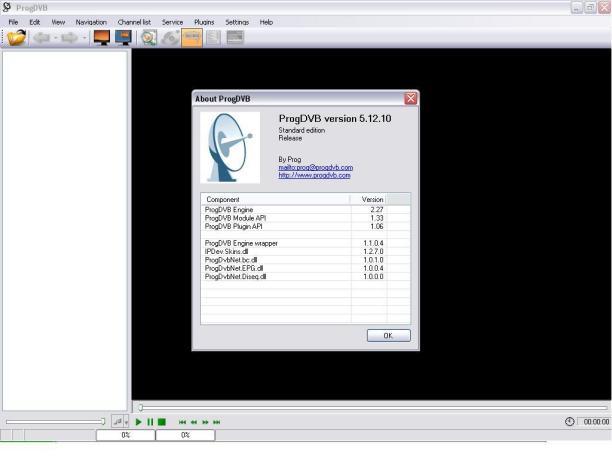This screenshot has width=612, height=459.
Task: Open the Navigation menu
Action: click(91, 22)
